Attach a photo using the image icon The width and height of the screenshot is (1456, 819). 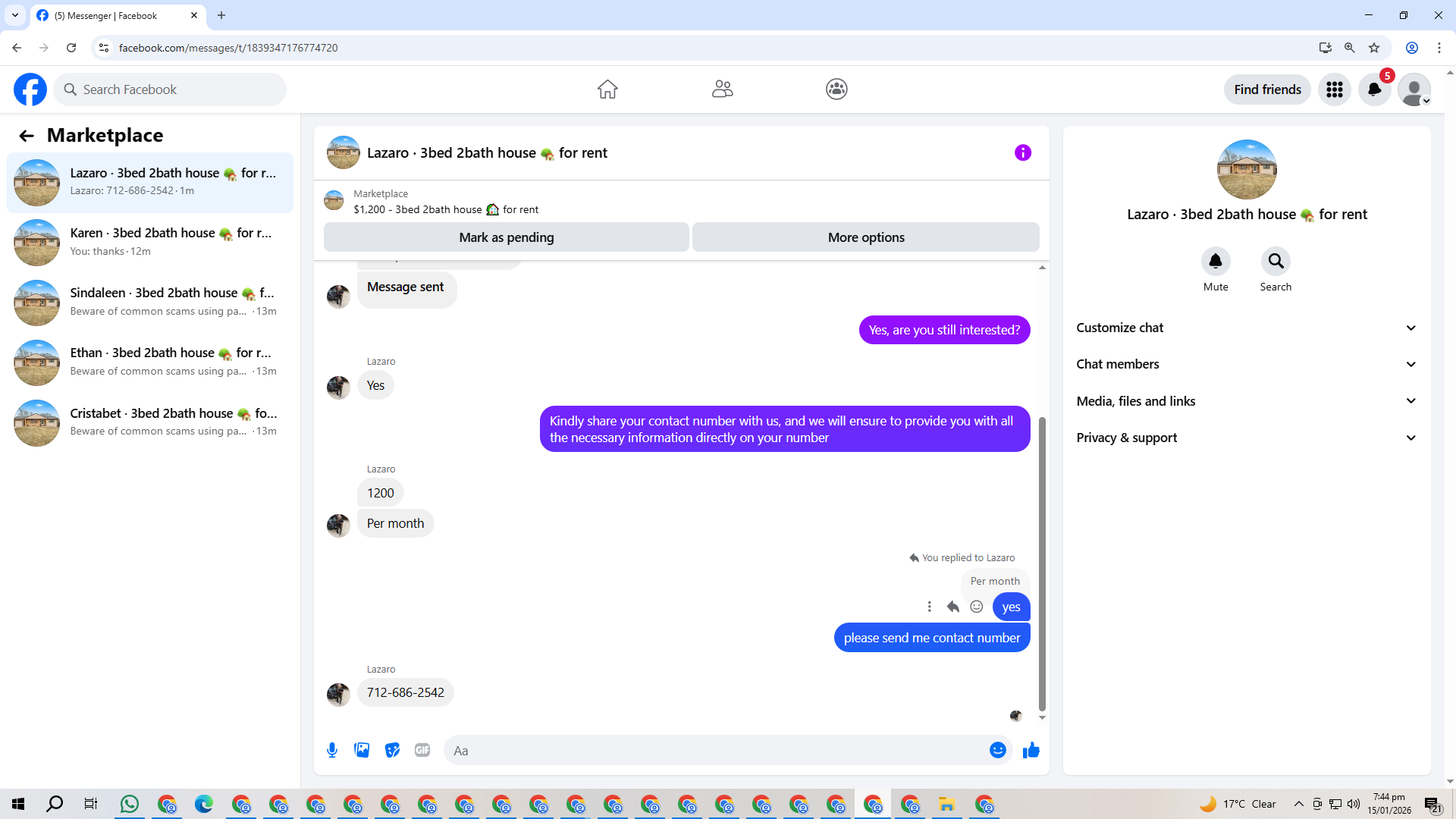pyautogui.click(x=362, y=751)
